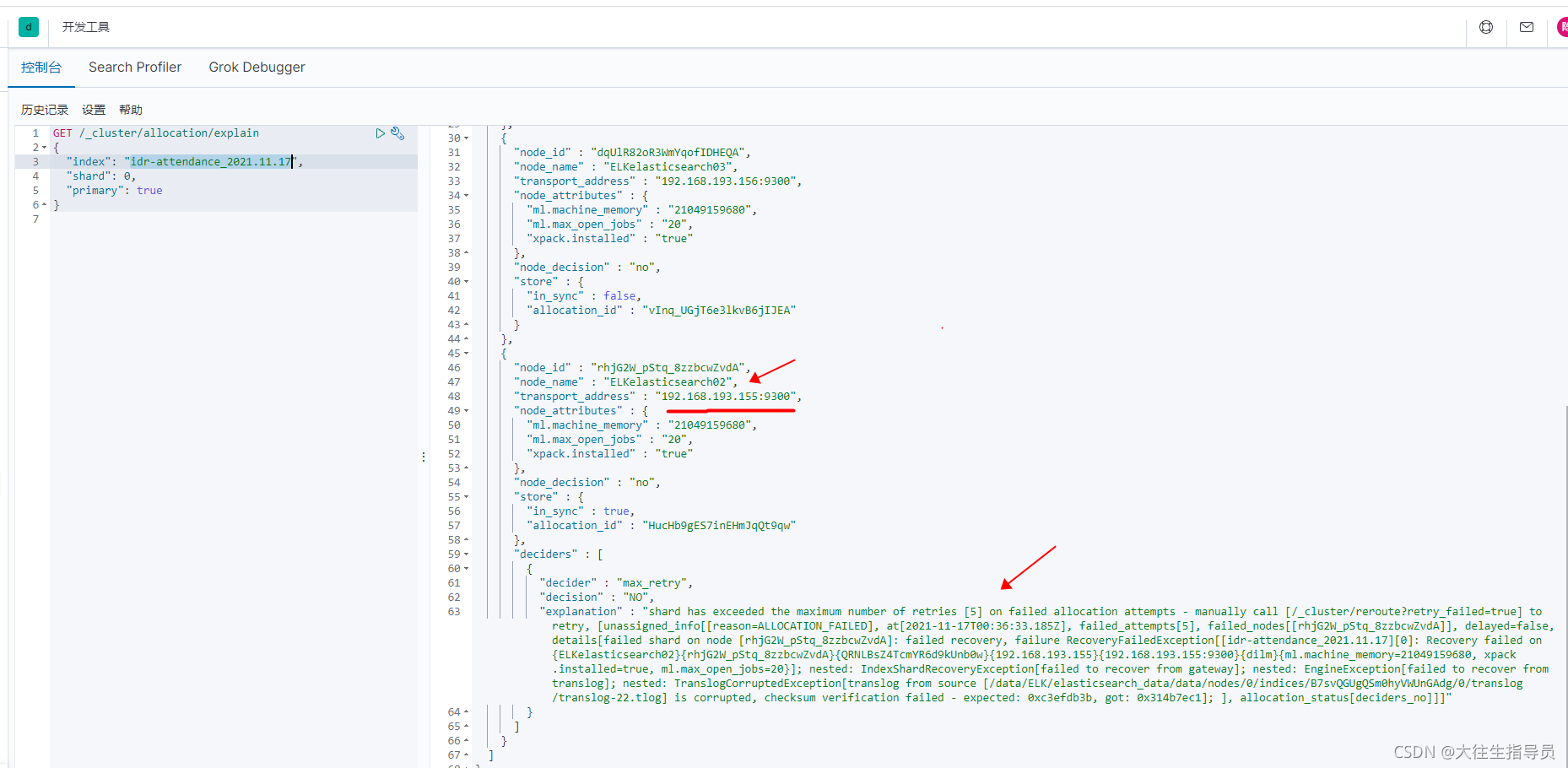Click fold arrow at editor line 6
The height and width of the screenshot is (768, 1568).
tap(45, 205)
